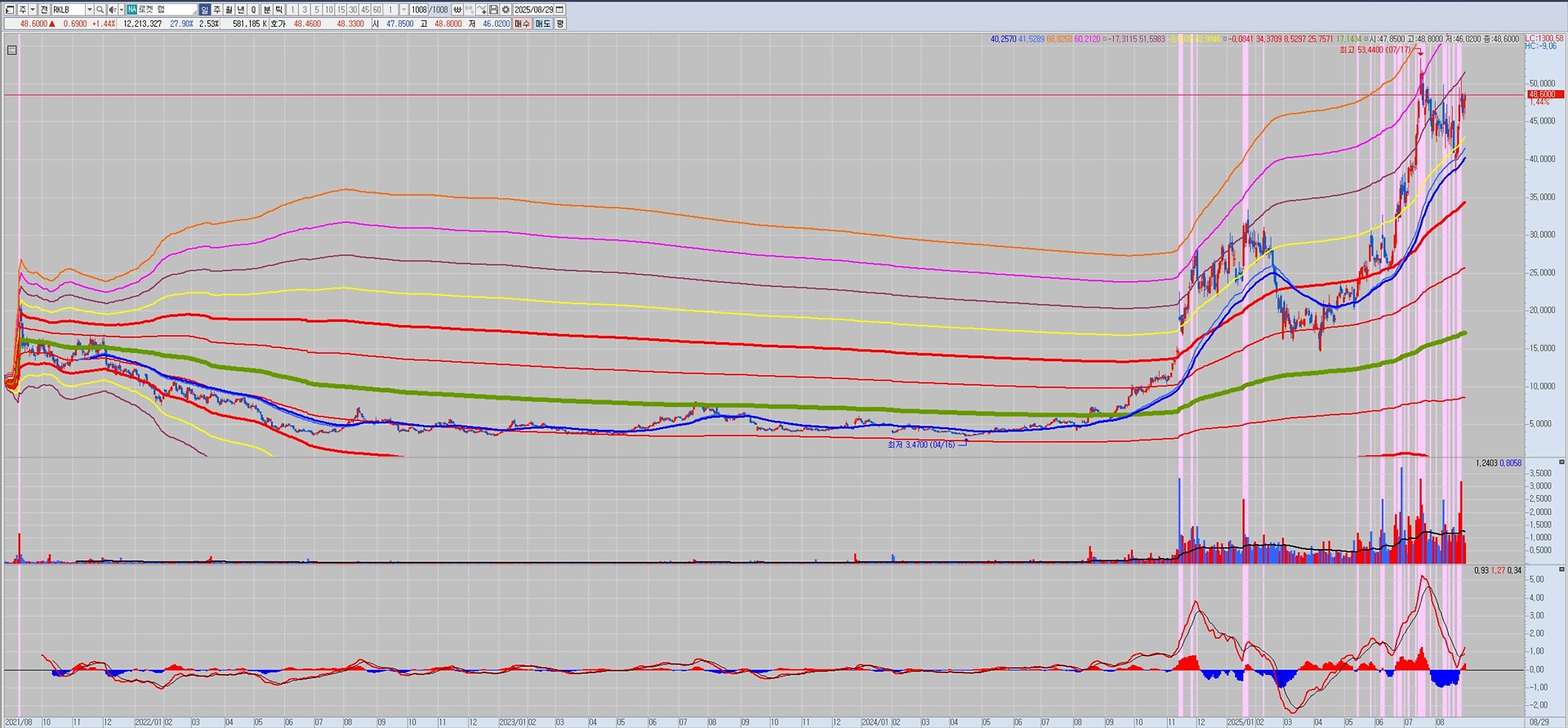Viewport: 1568px width, 728px height.
Task: Open chart settings gear icon
Action: (x=506, y=10)
